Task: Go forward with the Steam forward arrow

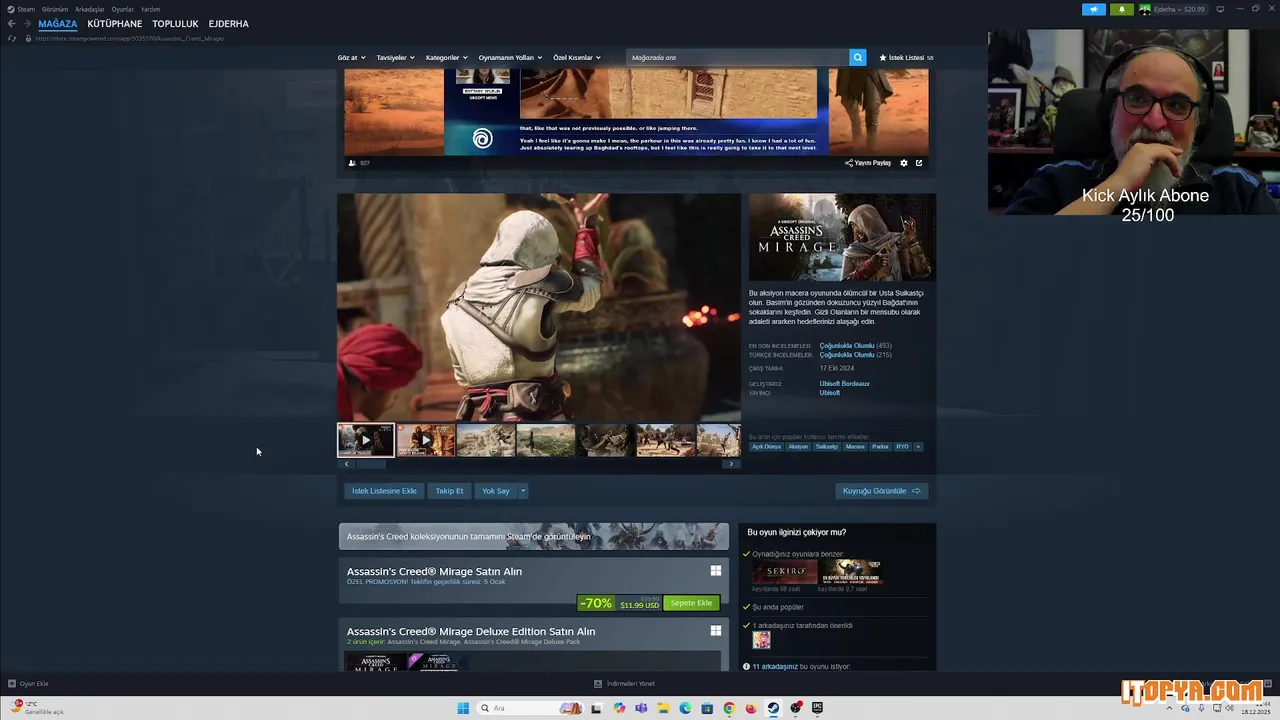Action: (x=27, y=24)
